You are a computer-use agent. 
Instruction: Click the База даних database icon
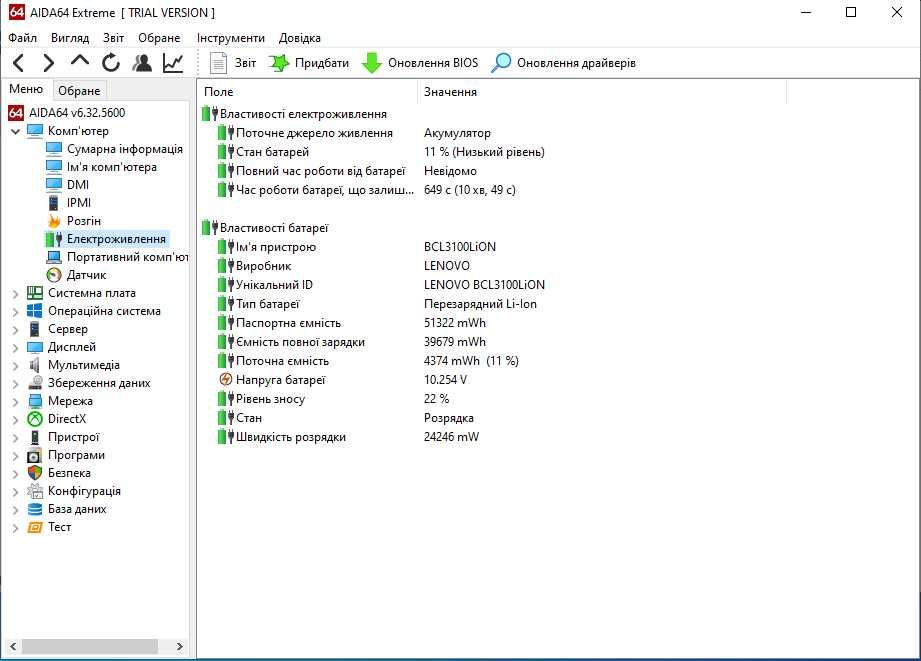[x=35, y=509]
